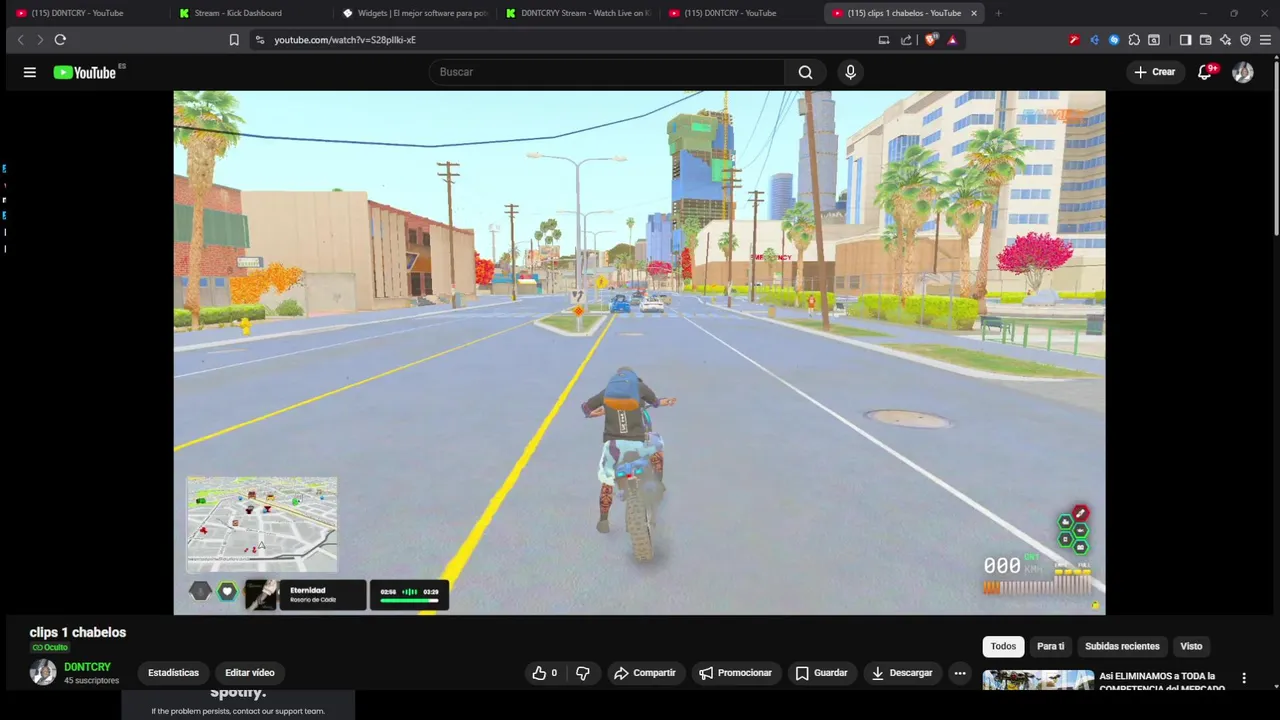Open browser main menu
The image size is (1280, 720).
(1265, 40)
